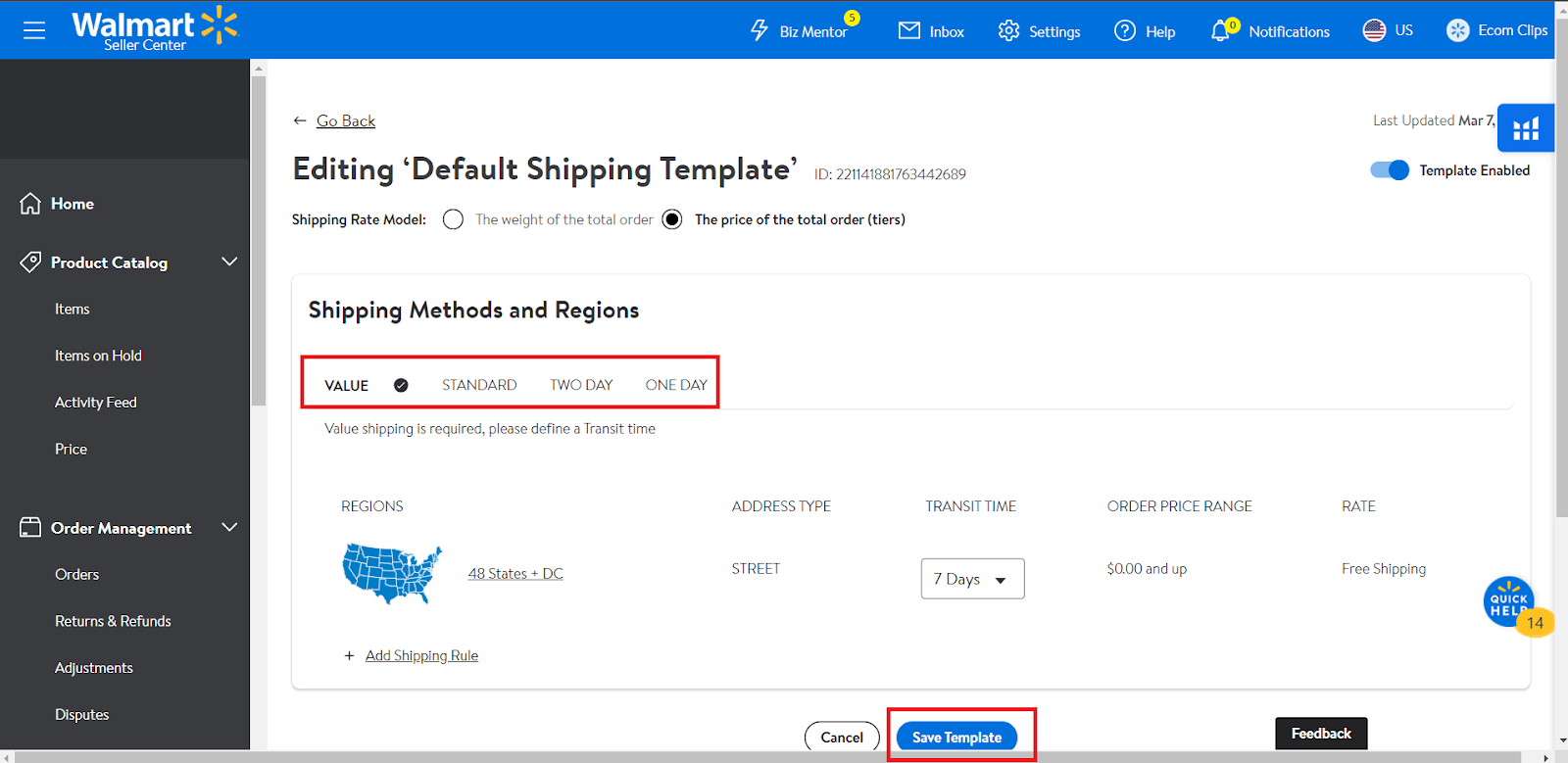
Task: Switch to the TWO DAY shipping tab
Action: pos(581,385)
